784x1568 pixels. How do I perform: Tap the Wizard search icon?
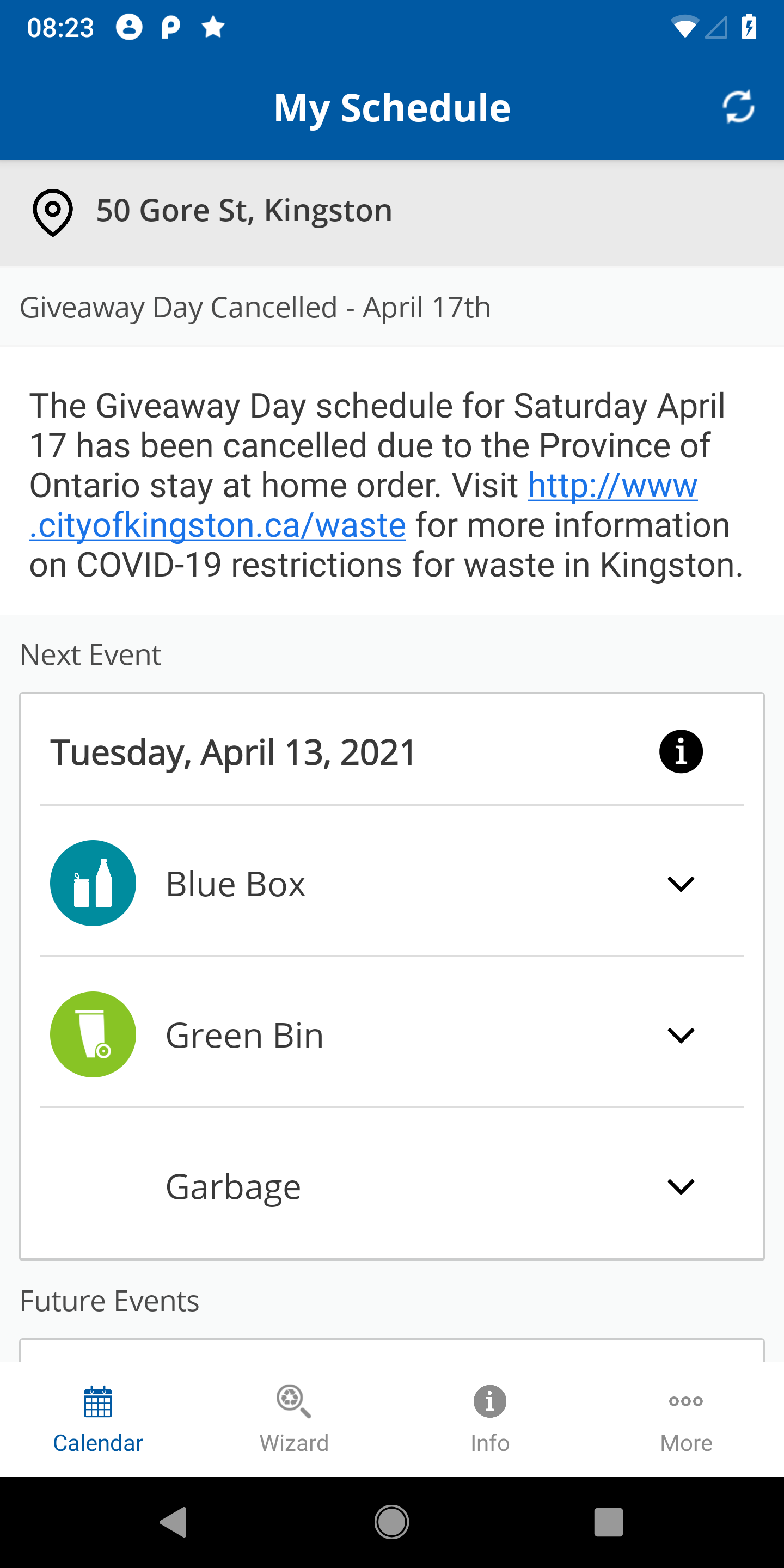(x=293, y=1401)
